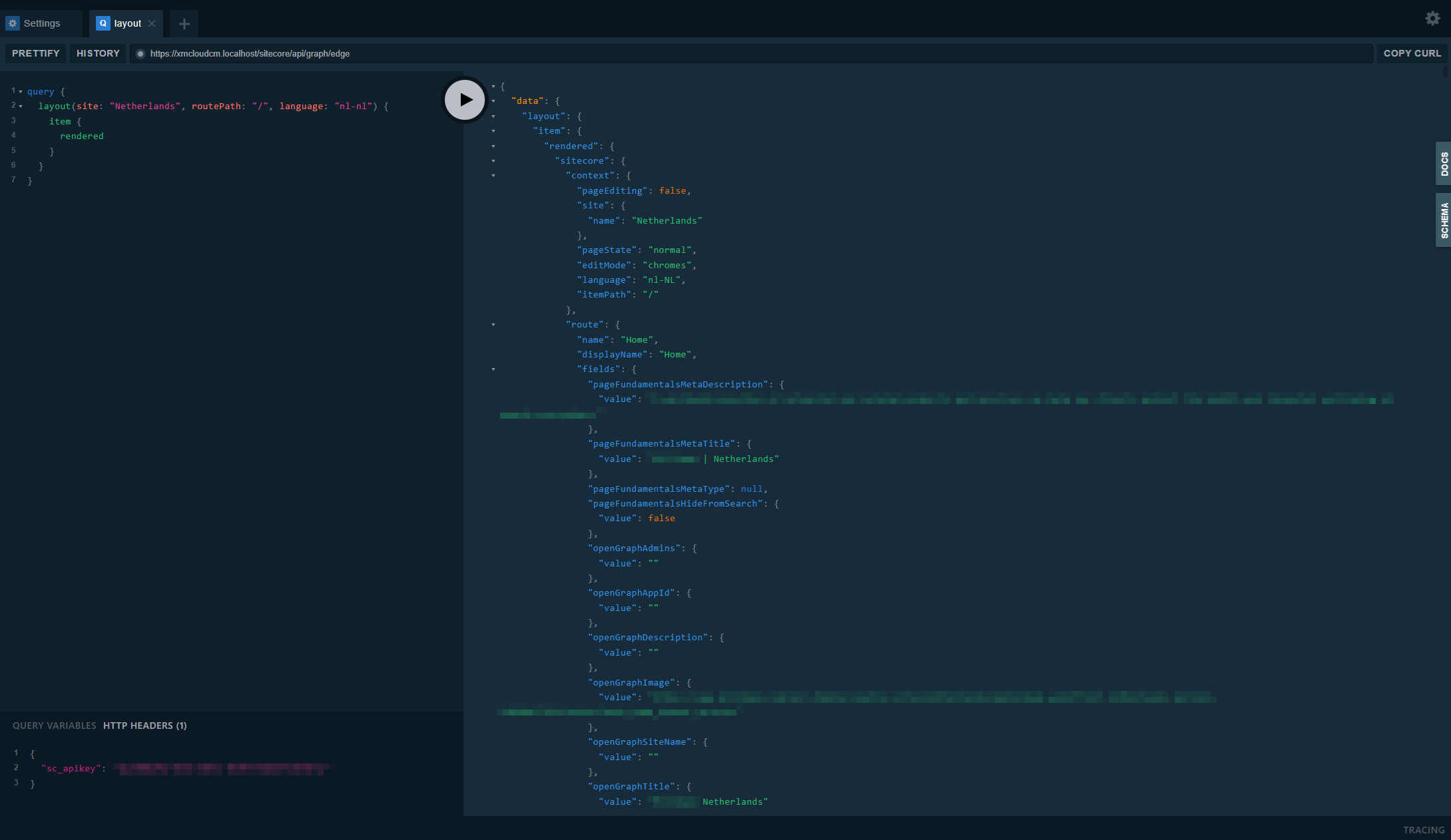
Task: Close the layout tab
Action: click(x=152, y=23)
